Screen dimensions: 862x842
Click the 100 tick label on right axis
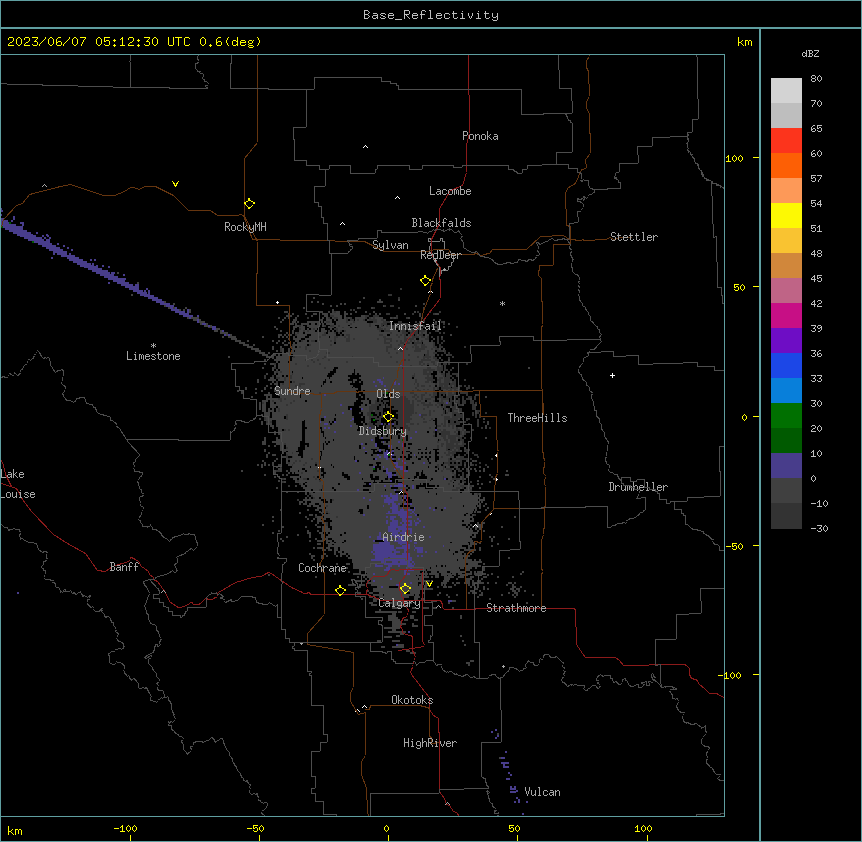[734, 158]
